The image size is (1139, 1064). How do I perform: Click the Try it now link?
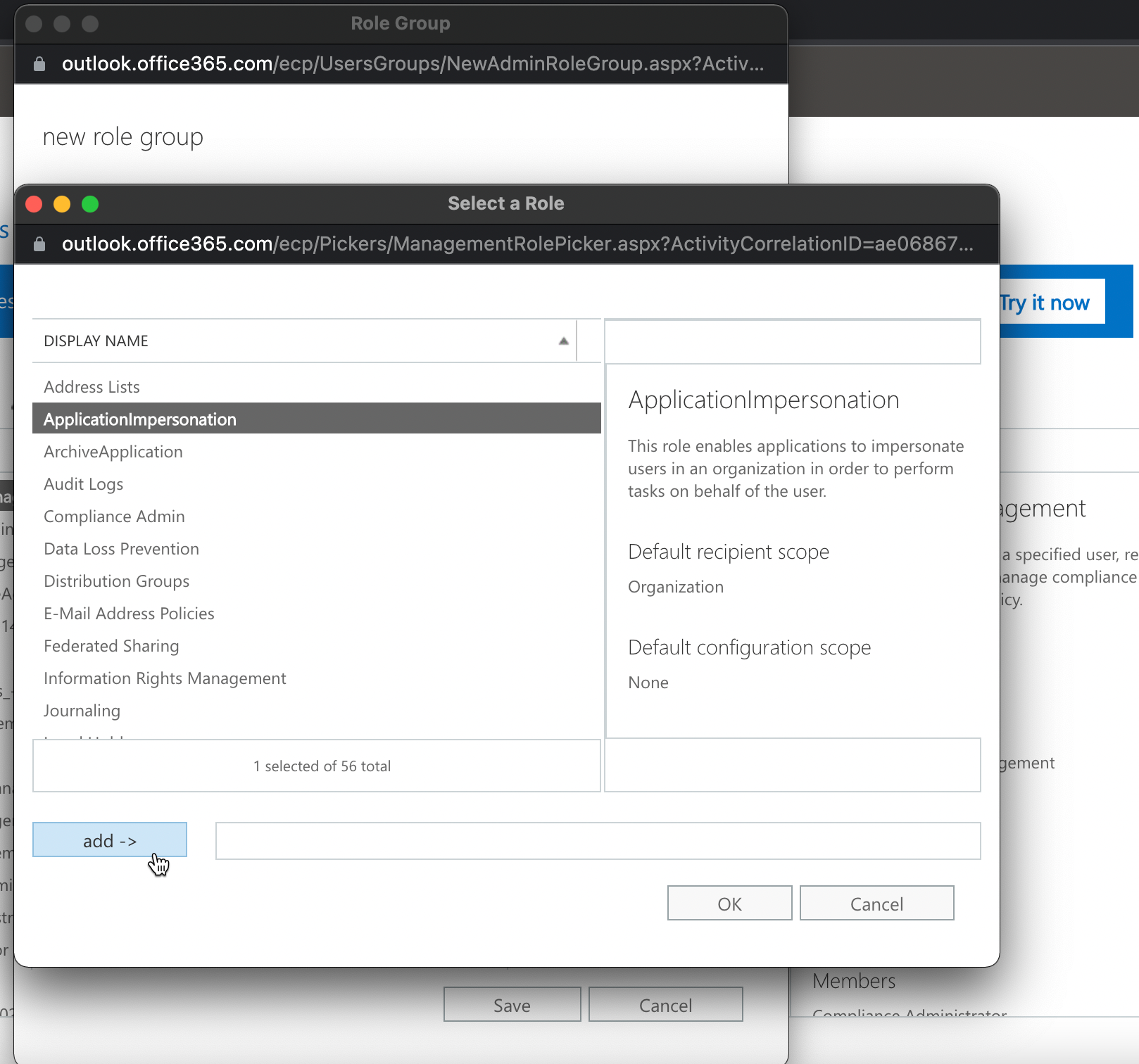pos(1045,303)
